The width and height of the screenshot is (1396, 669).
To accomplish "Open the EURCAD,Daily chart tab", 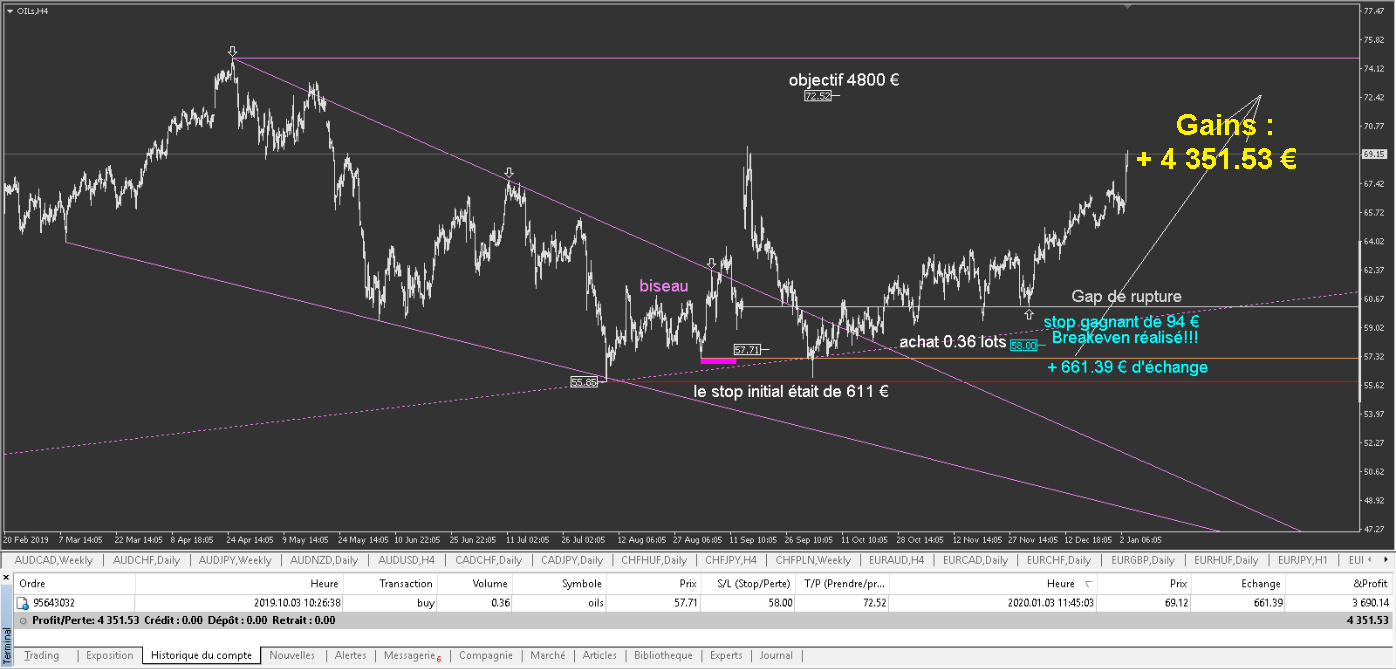I will tap(975, 560).
